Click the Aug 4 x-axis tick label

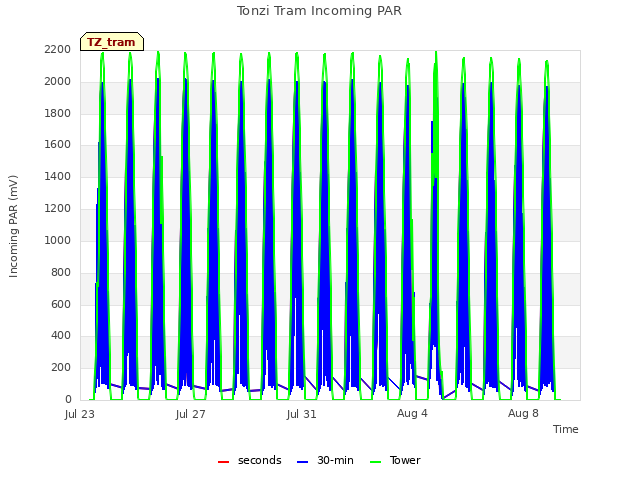click(412, 413)
